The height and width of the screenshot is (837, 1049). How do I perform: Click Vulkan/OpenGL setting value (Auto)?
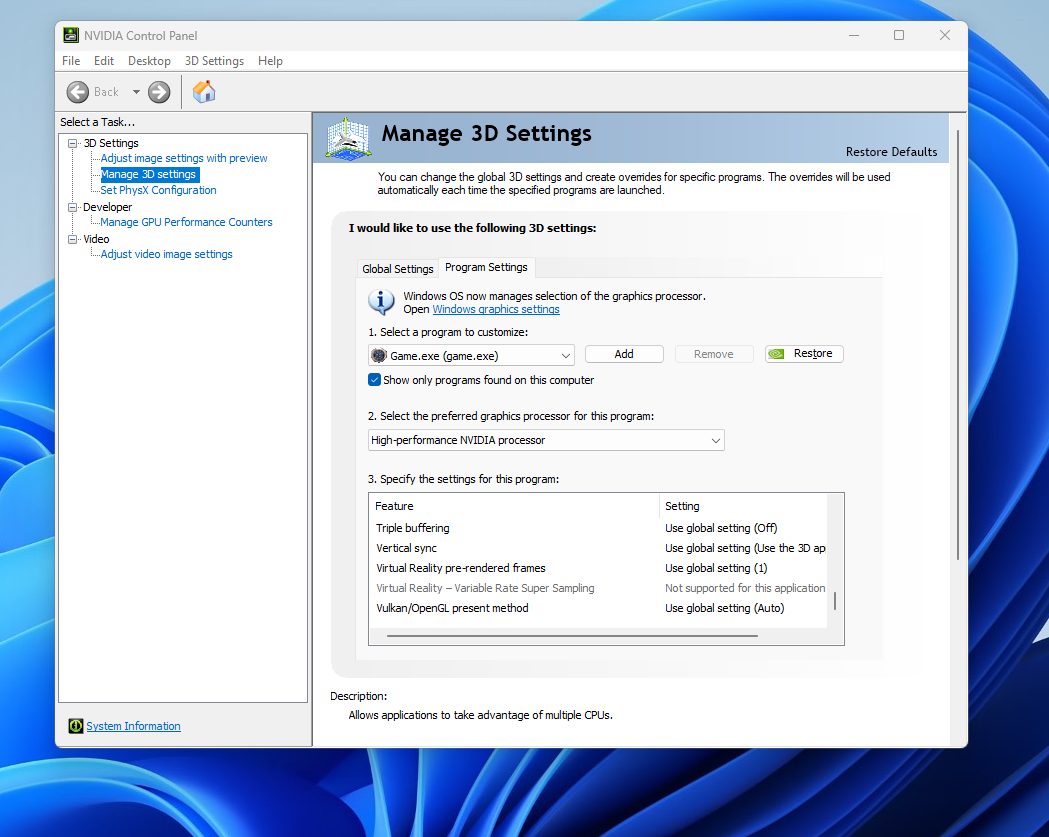[725, 608]
